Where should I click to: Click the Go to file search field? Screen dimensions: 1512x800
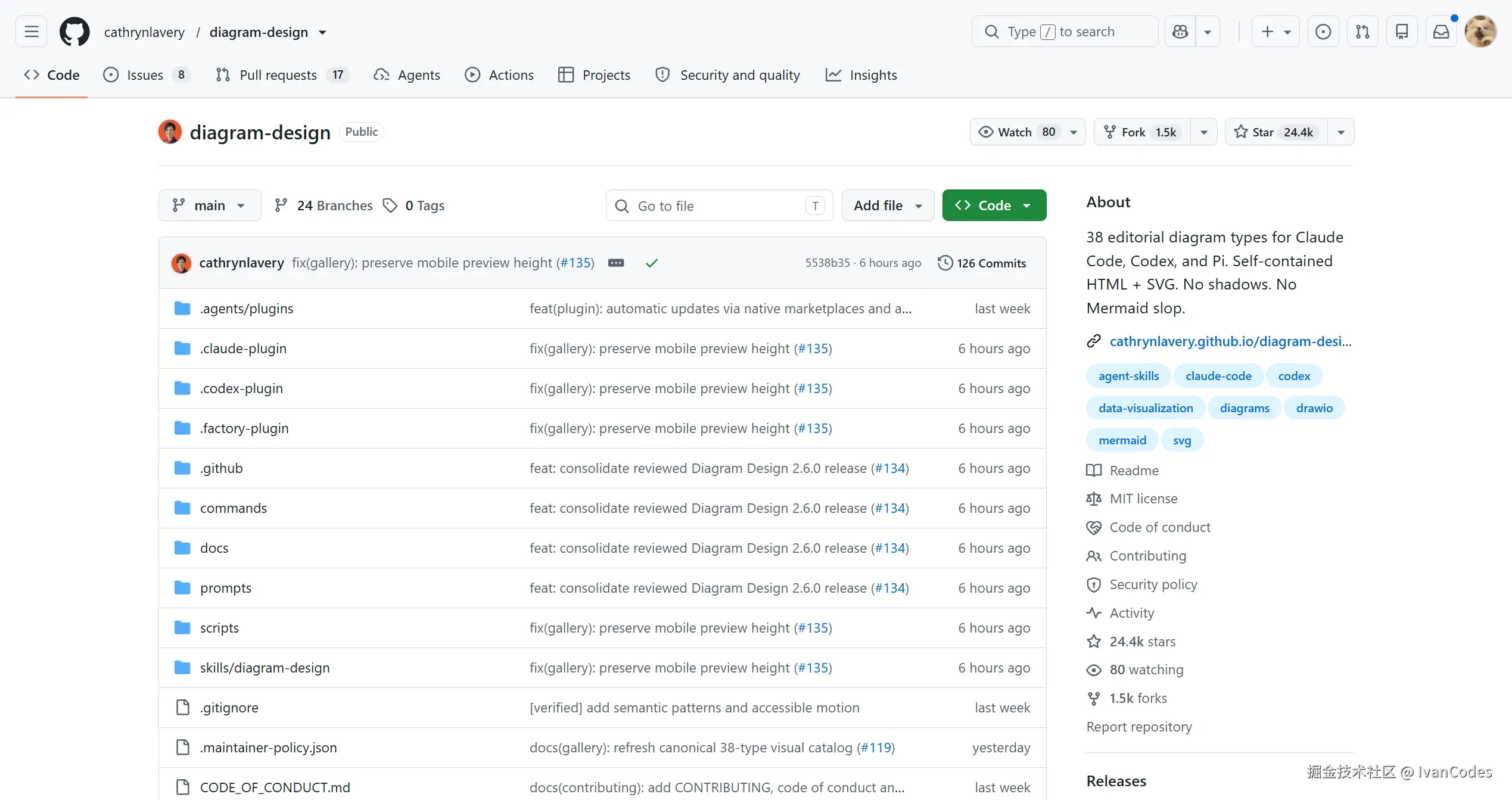click(719, 206)
